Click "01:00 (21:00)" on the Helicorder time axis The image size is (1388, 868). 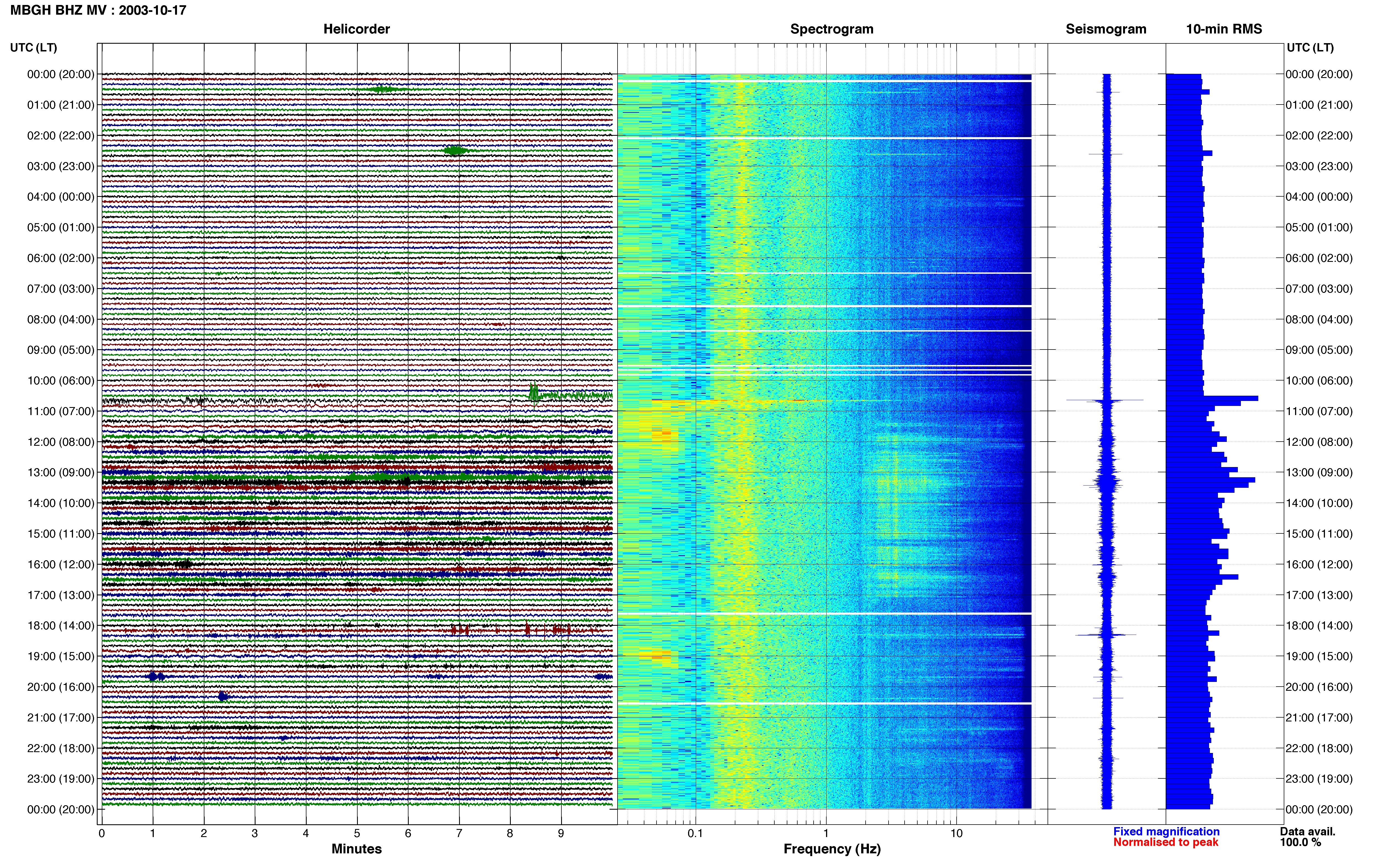coord(61,105)
